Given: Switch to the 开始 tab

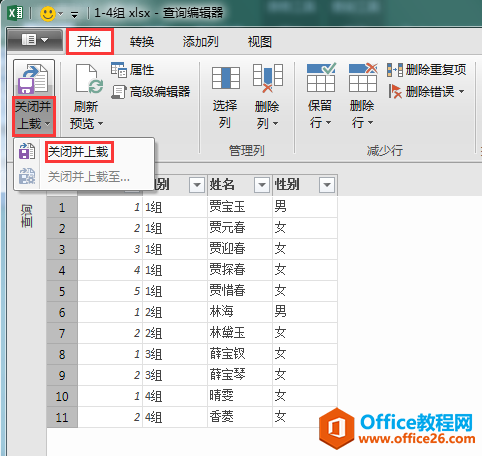Looking at the screenshot, I should [x=90, y=41].
